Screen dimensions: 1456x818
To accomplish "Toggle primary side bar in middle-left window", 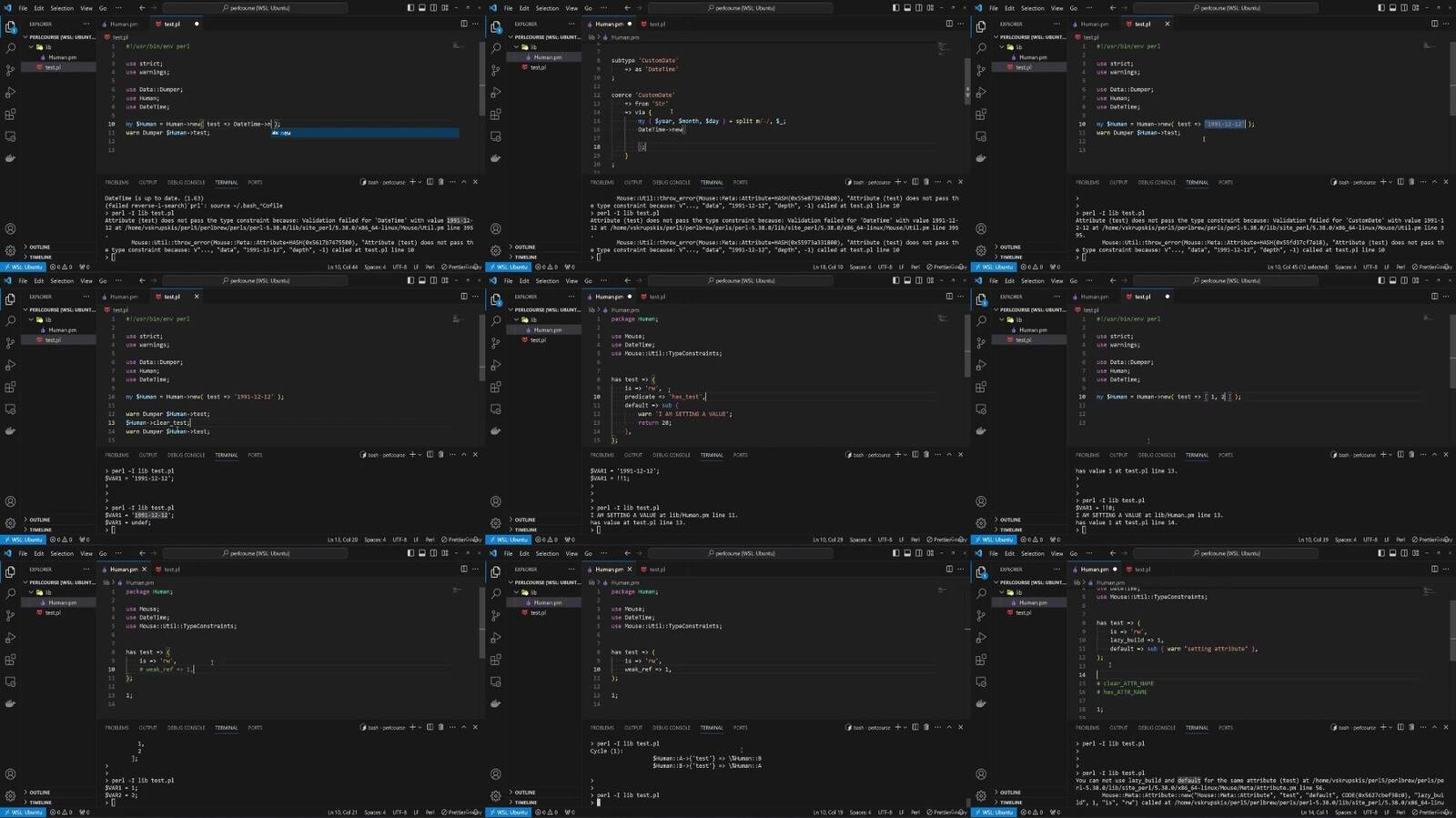I will pyautogui.click(x=410, y=280).
